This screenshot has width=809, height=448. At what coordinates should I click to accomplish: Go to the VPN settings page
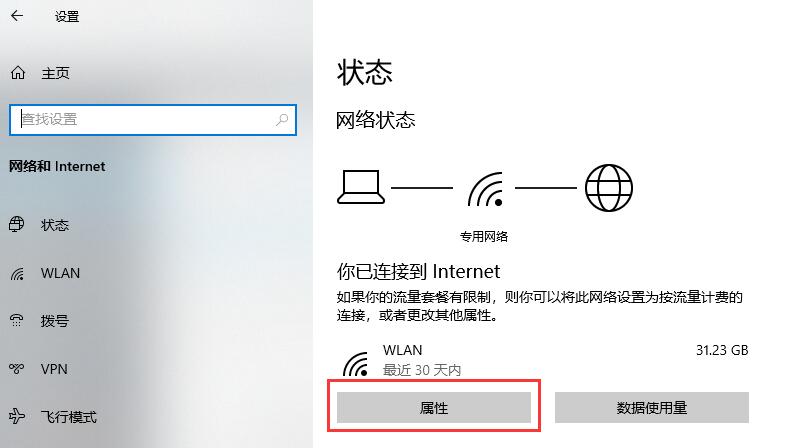(54, 369)
